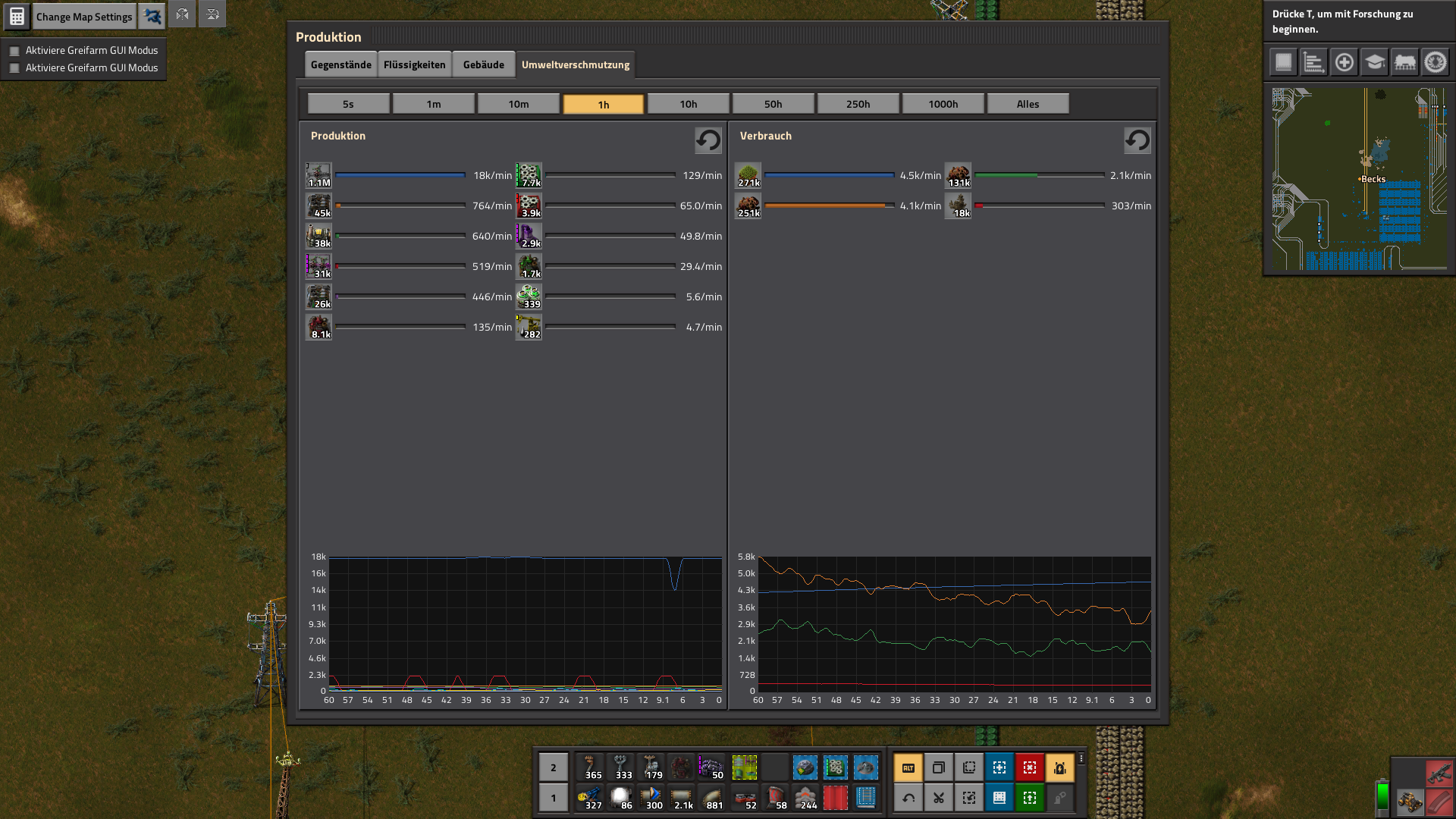The width and height of the screenshot is (1456, 819).
Task: Open the trains overview locomotive icon
Action: [x=1405, y=62]
